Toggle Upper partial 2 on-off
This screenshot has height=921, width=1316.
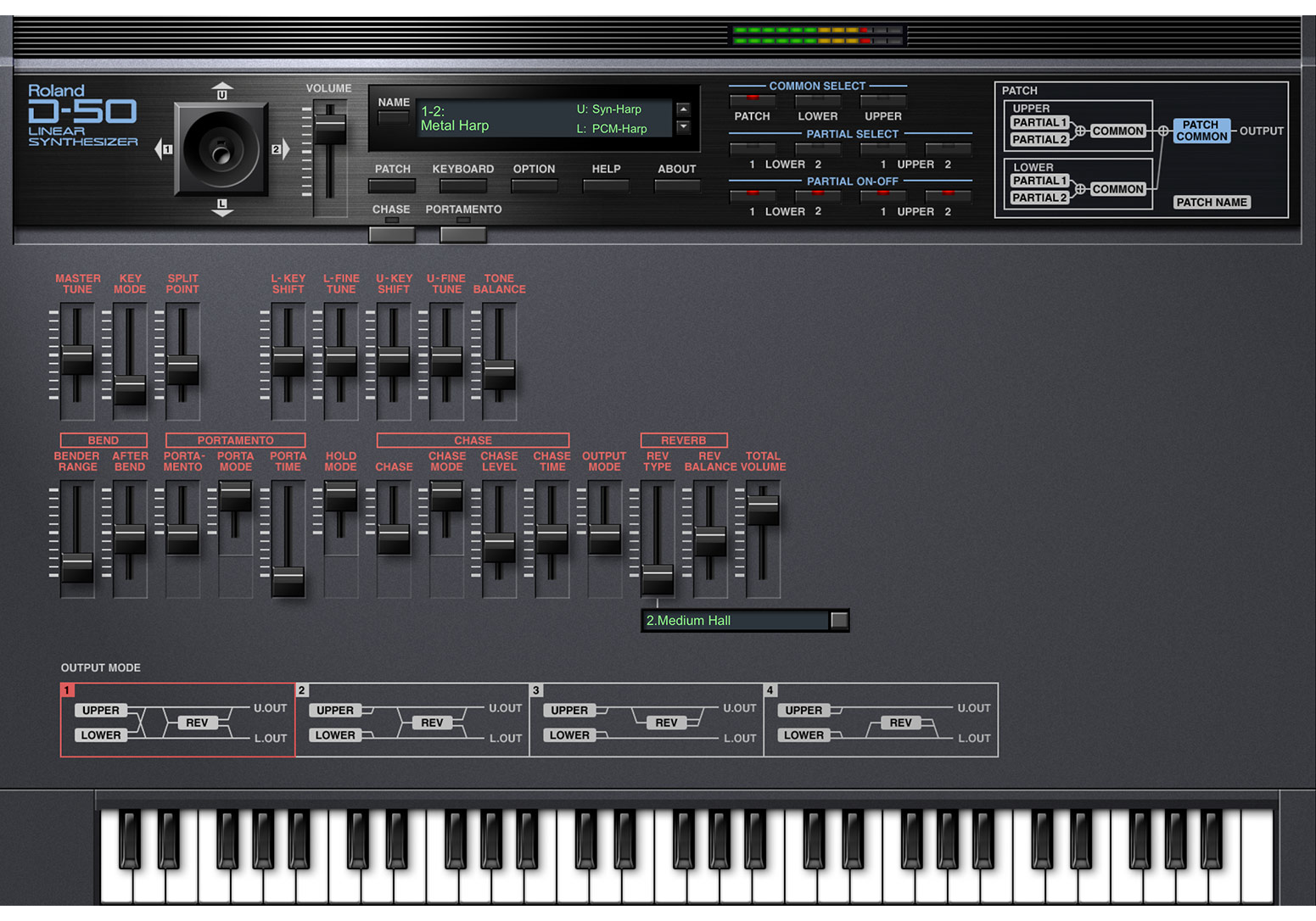tap(949, 196)
